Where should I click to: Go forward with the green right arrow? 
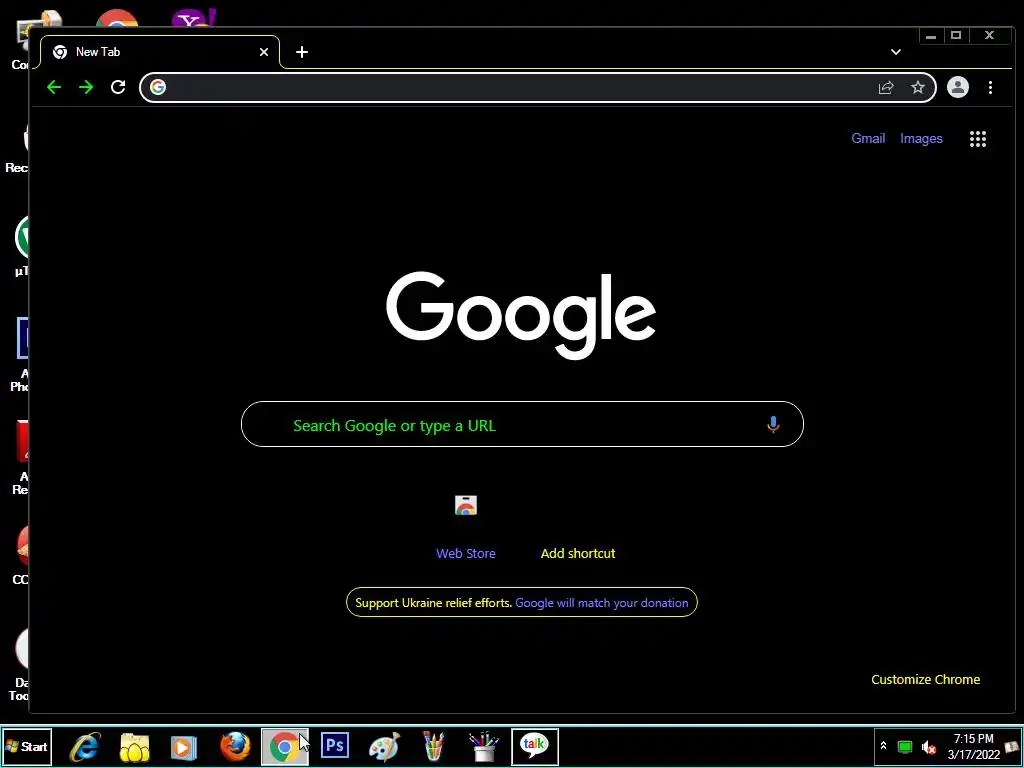click(86, 87)
